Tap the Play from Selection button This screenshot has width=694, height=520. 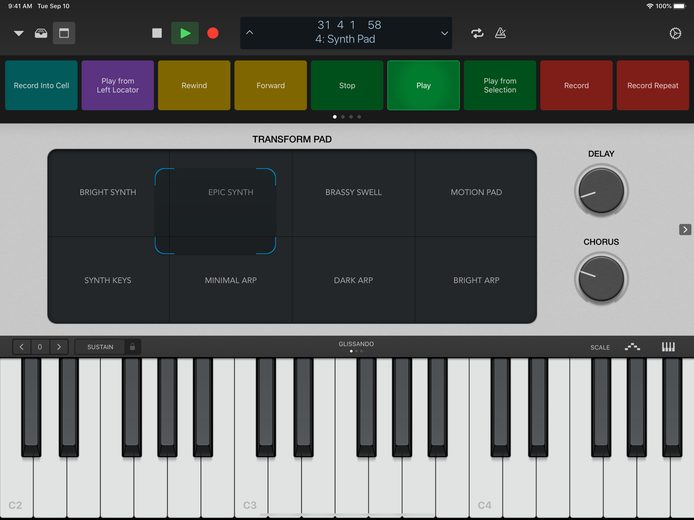tap(500, 85)
